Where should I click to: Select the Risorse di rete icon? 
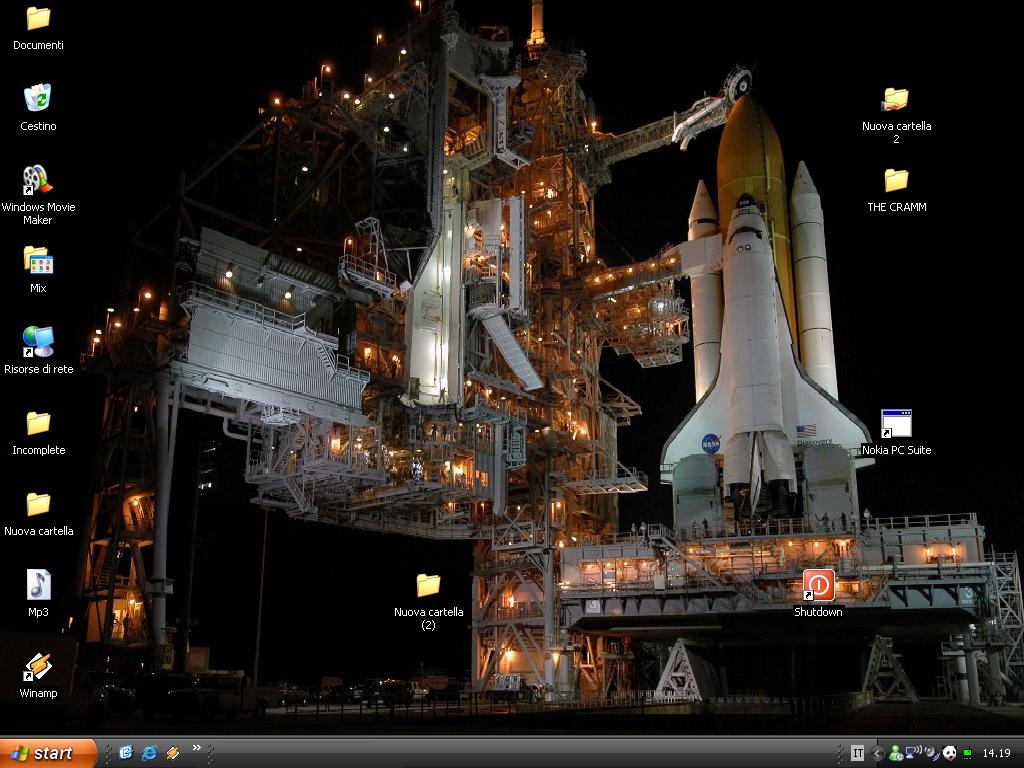[38, 351]
